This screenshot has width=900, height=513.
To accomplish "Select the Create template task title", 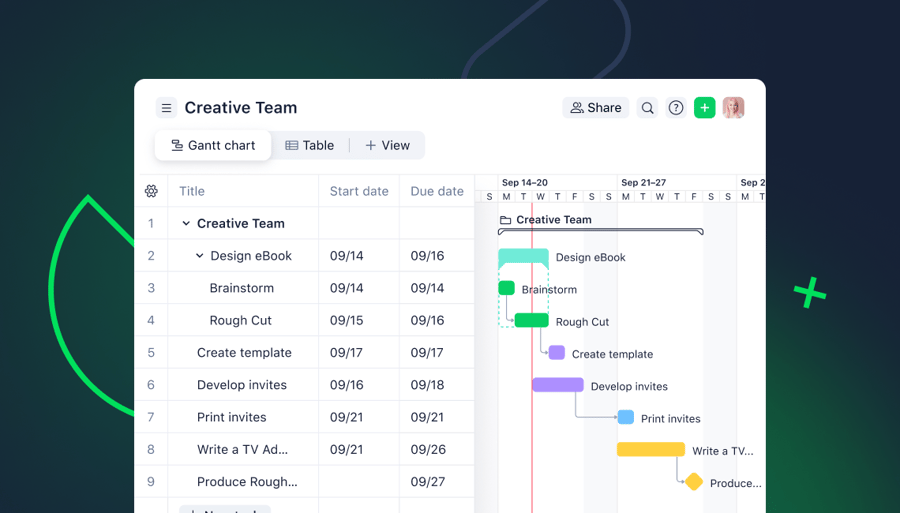I will point(244,353).
